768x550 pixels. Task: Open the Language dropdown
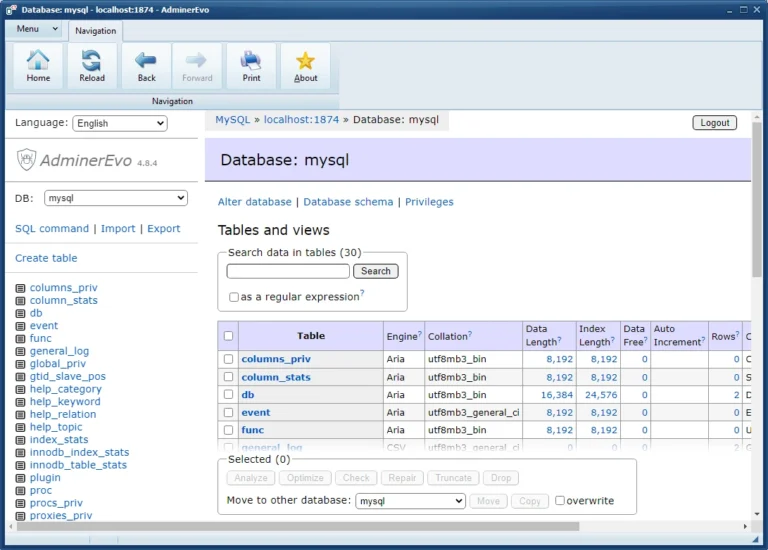pyautogui.click(x=120, y=123)
